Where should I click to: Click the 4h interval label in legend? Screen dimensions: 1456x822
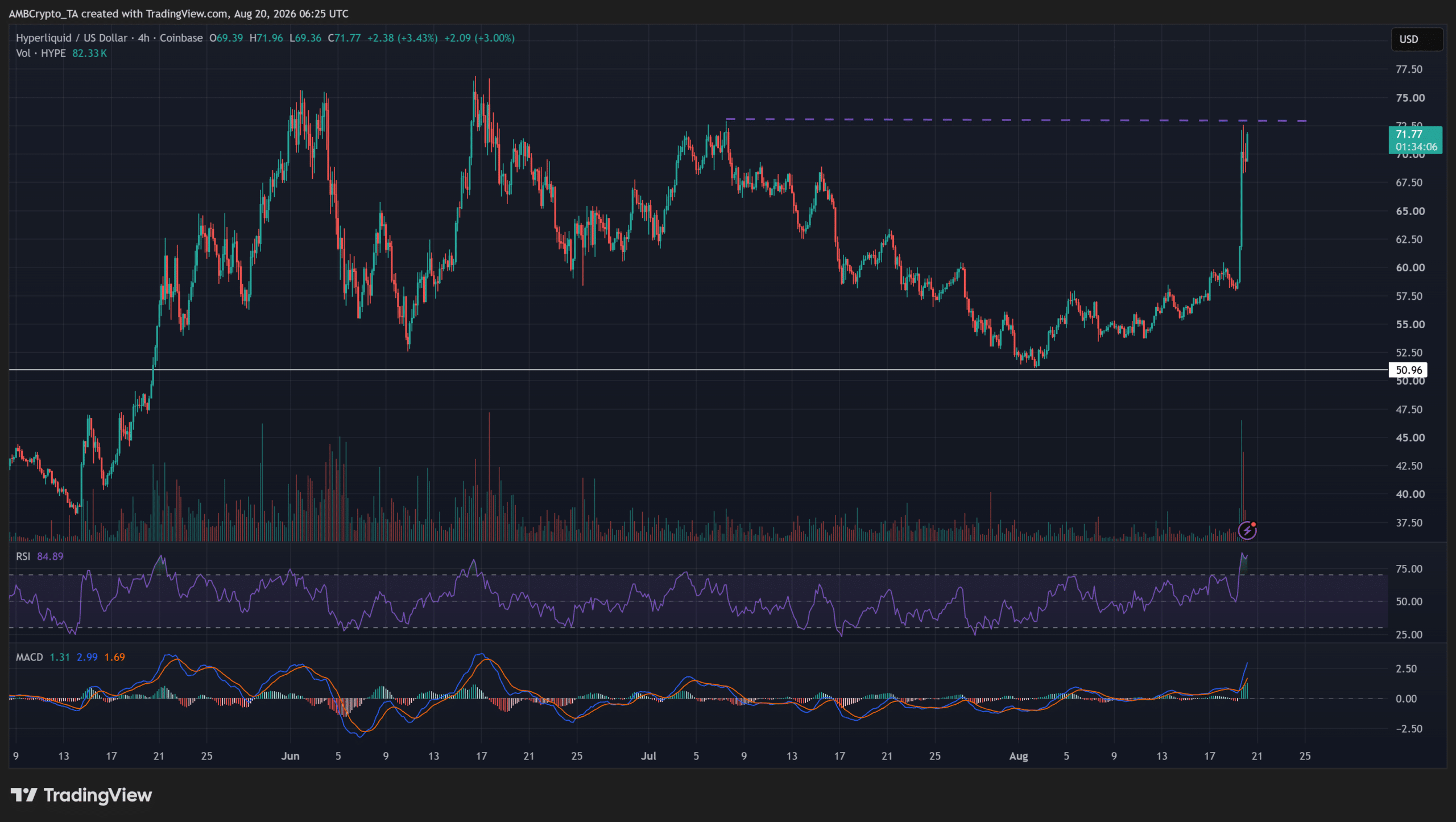144,38
